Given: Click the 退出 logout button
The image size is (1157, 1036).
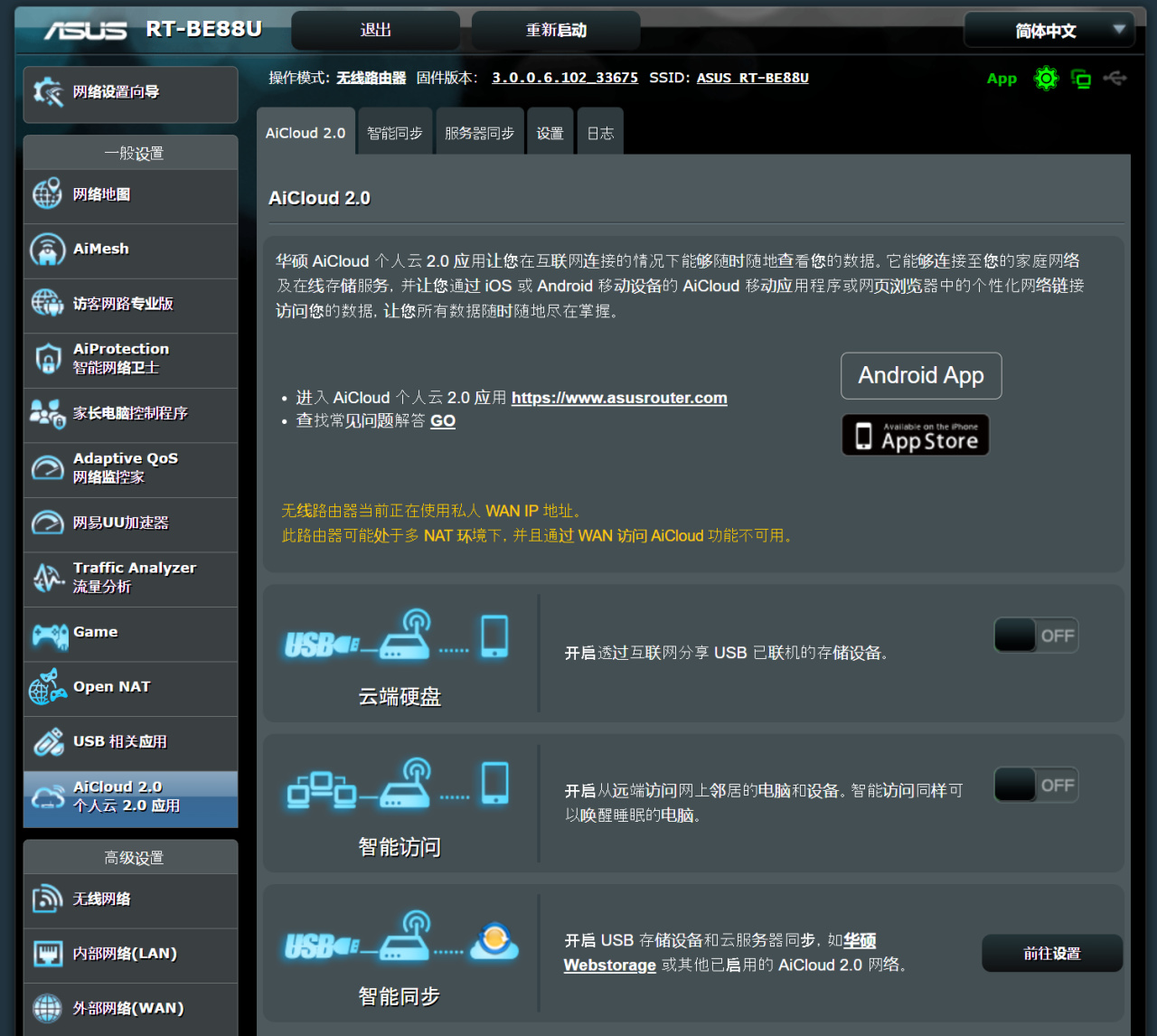Looking at the screenshot, I should [x=375, y=31].
